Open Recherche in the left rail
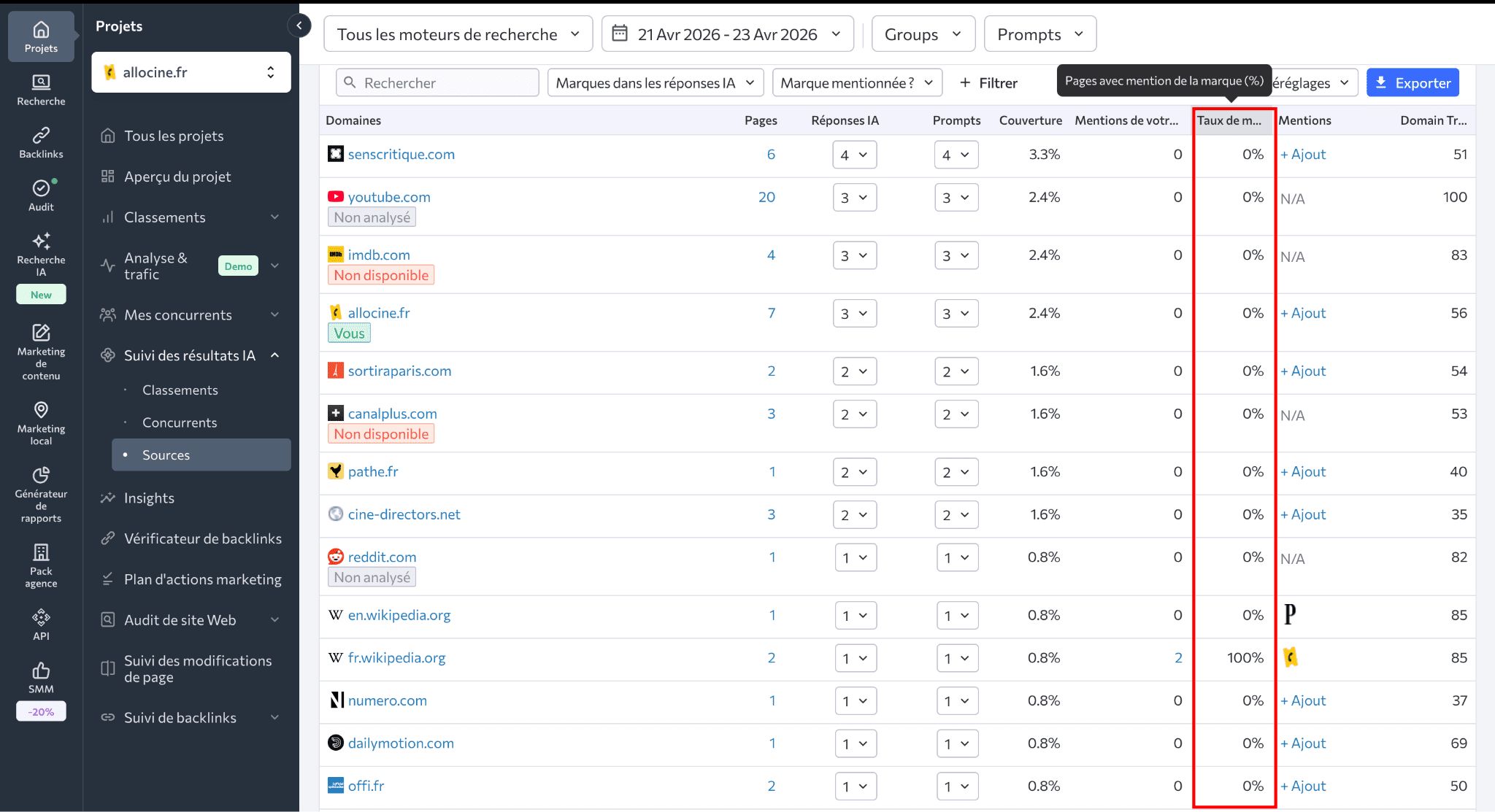1495x812 pixels. (x=41, y=90)
